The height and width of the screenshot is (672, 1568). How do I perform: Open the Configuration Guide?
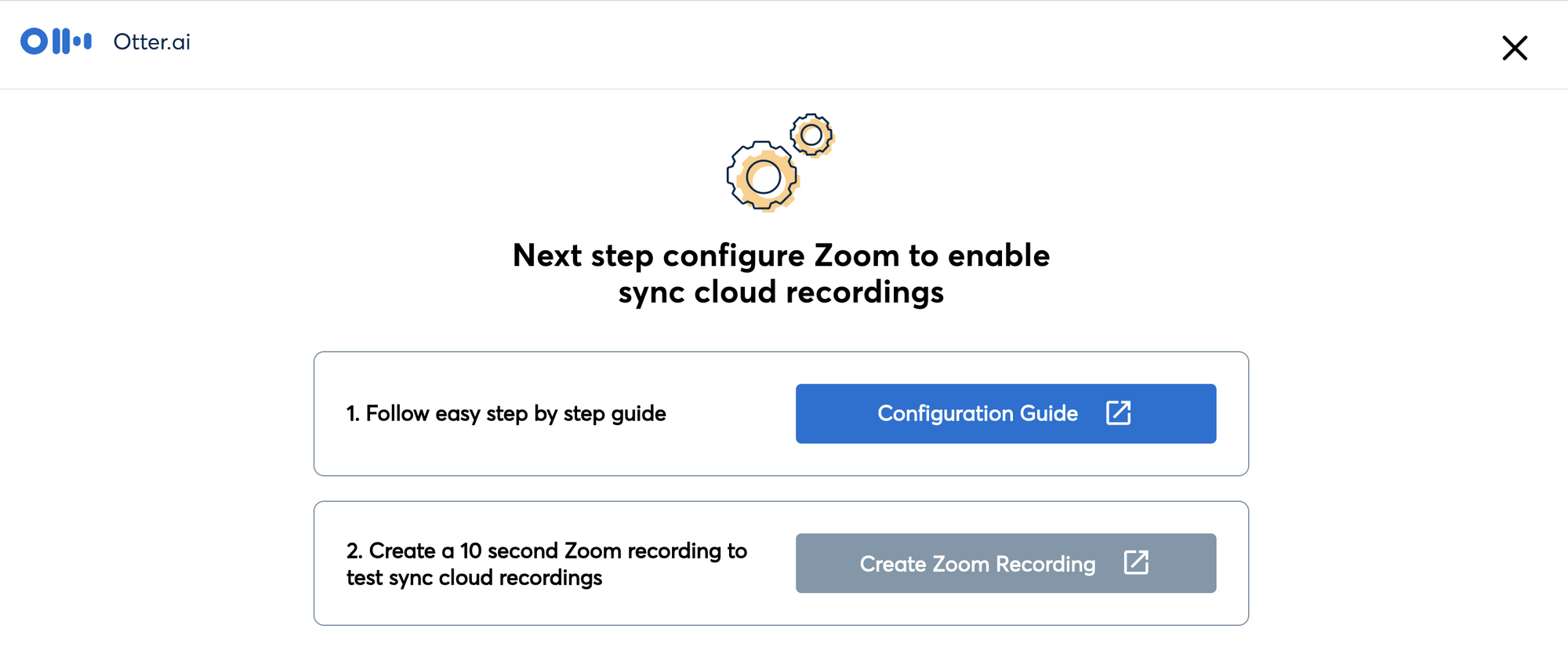(x=1005, y=413)
